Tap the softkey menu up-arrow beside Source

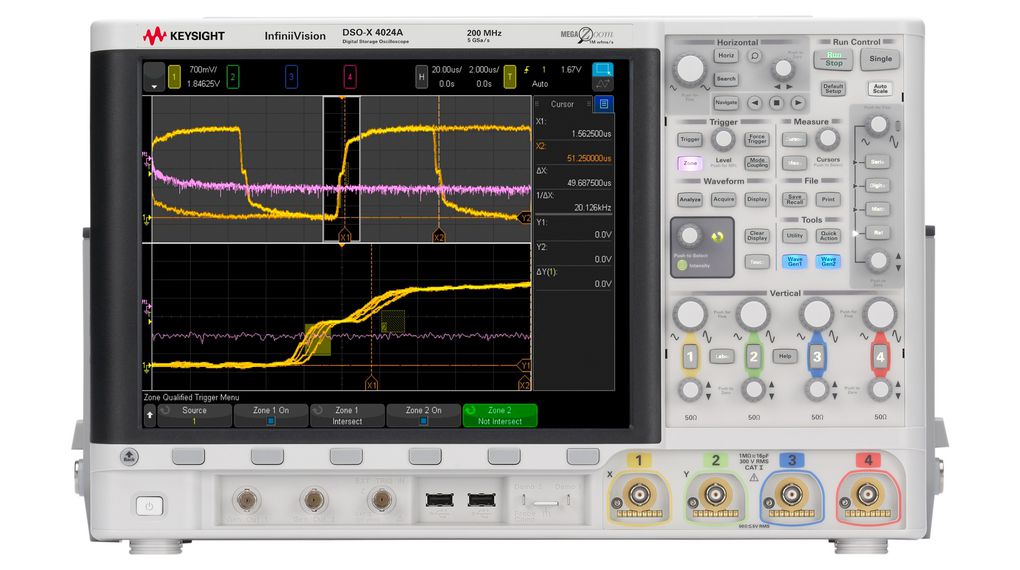[x=150, y=415]
